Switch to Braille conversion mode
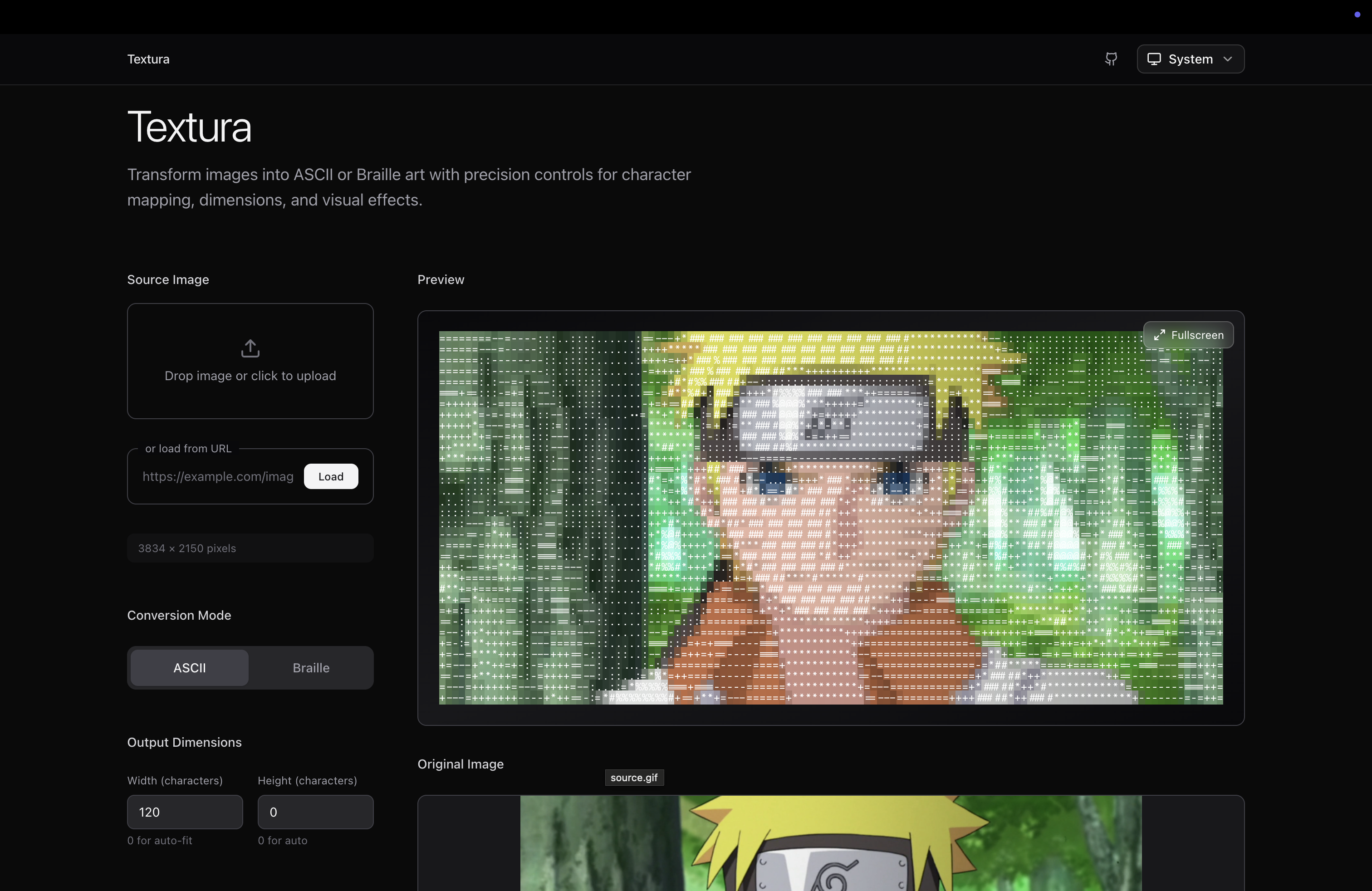 (x=311, y=668)
